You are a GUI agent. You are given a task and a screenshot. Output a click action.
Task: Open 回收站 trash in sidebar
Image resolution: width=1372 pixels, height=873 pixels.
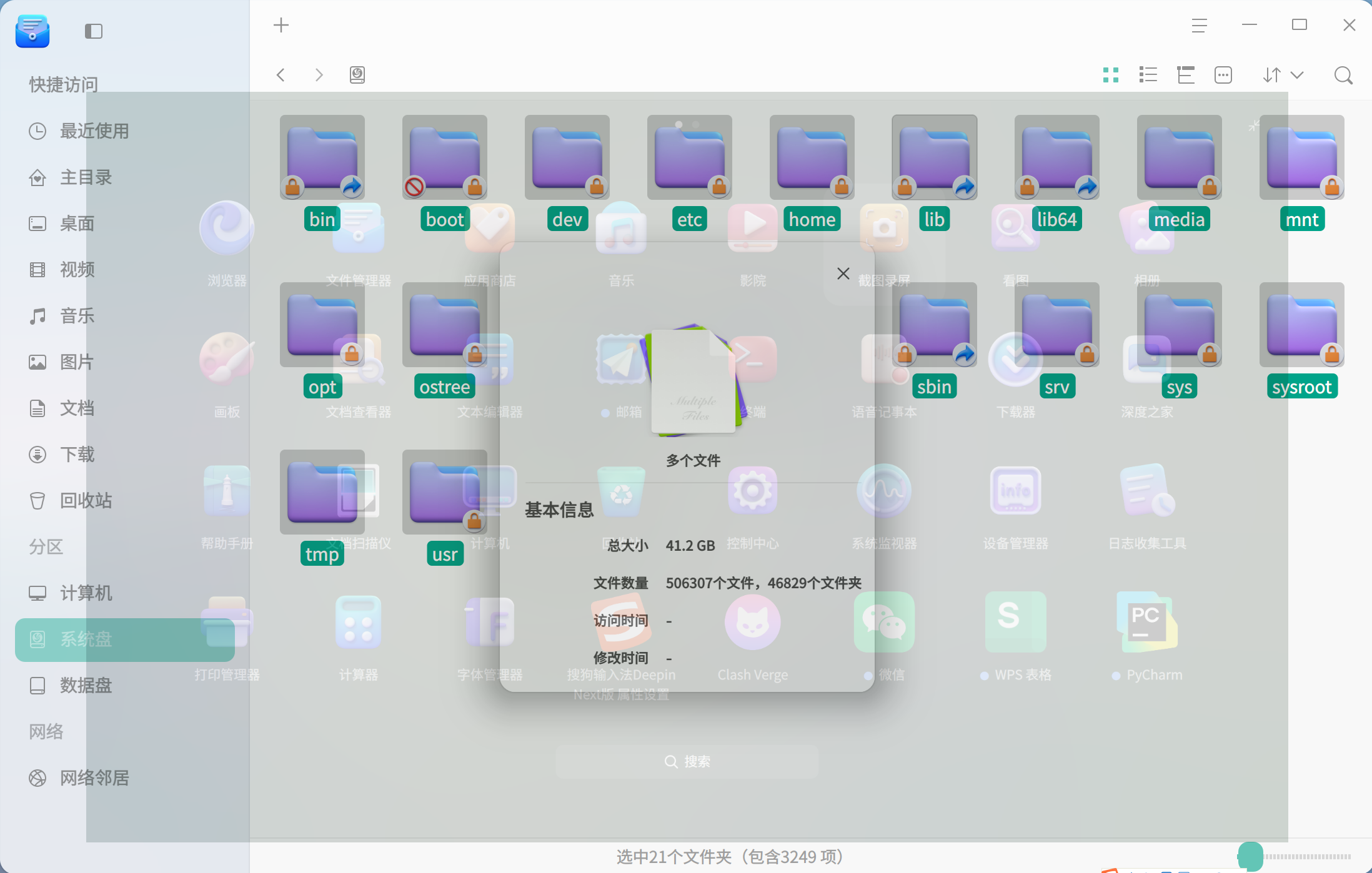[x=125, y=501]
